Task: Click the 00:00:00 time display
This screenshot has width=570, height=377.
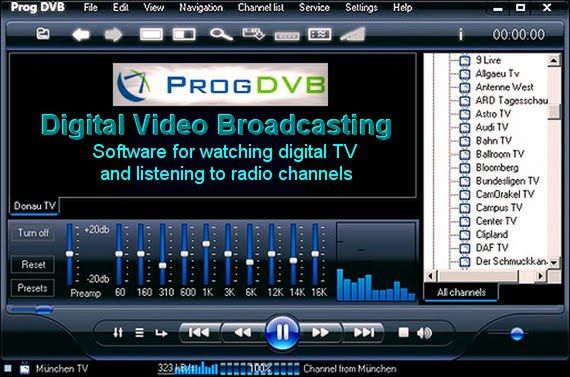Action: [x=519, y=35]
